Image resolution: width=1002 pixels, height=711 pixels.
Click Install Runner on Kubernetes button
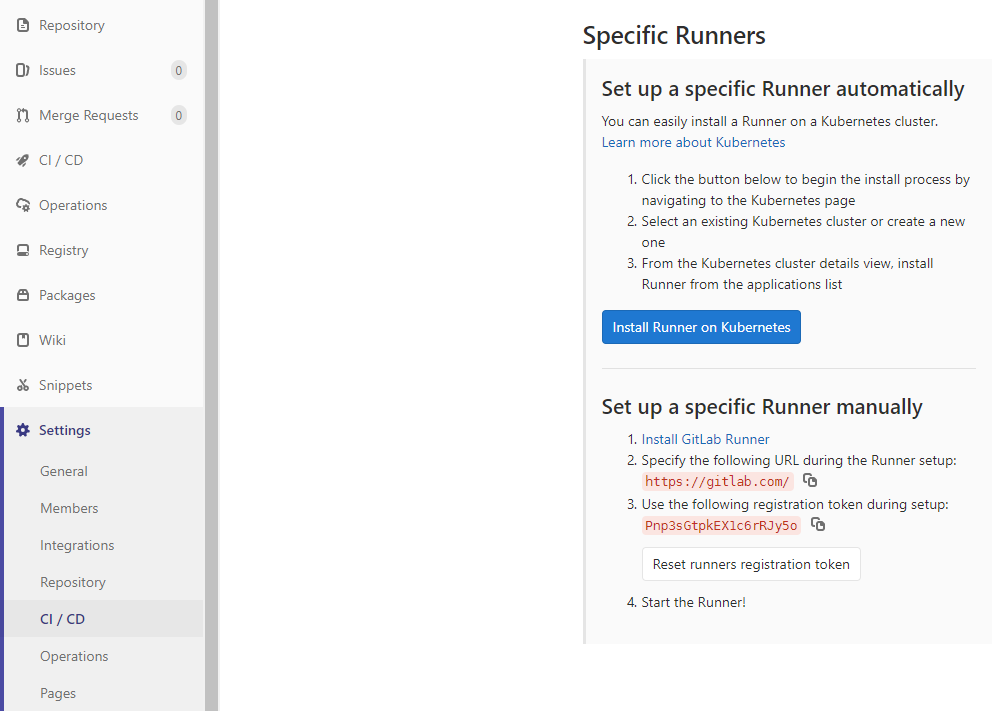pyautogui.click(x=701, y=327)
